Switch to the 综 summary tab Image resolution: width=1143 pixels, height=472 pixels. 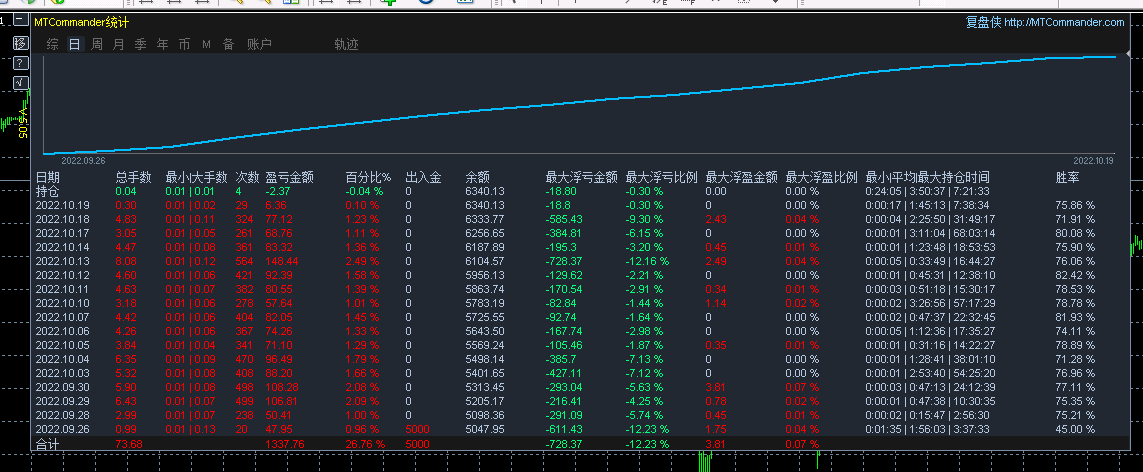52,44
